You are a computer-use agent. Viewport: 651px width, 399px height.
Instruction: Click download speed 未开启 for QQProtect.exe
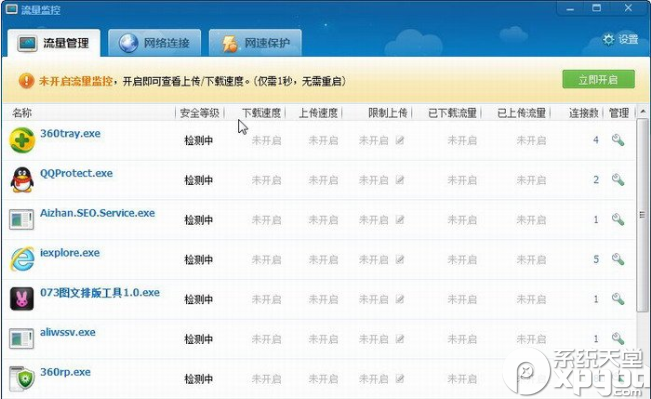267,180
